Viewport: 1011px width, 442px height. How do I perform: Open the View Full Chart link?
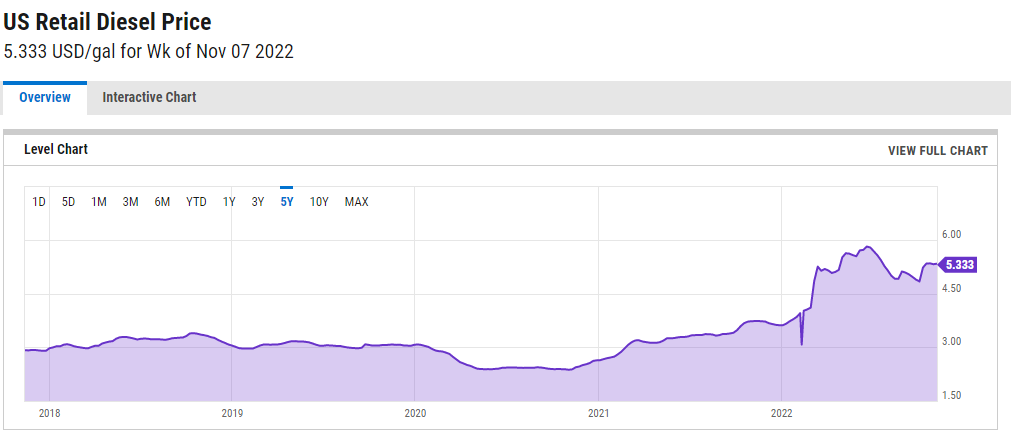click(937, 151)
